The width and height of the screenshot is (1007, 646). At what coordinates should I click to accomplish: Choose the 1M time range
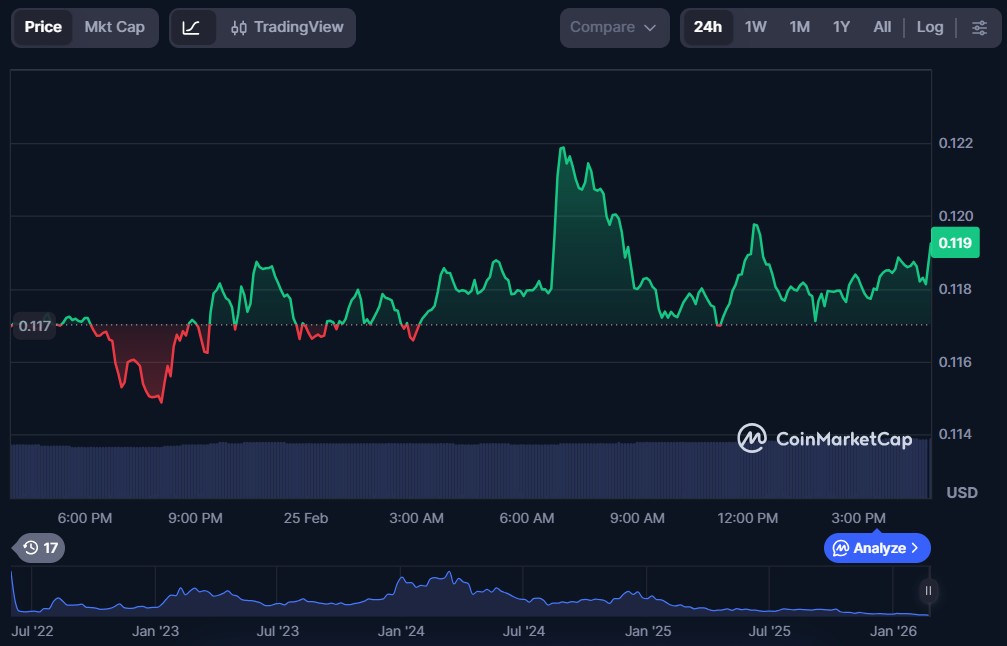799,28
